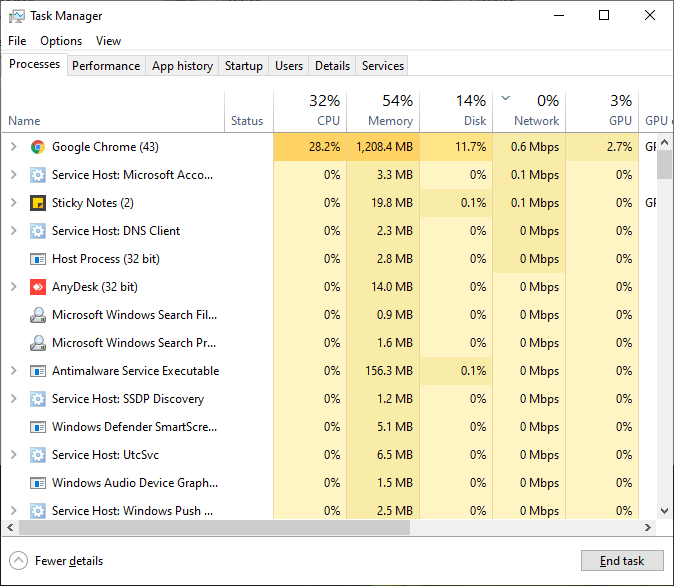Open the View menu
Screen dimensions: 674x586
tap(108, 41)
